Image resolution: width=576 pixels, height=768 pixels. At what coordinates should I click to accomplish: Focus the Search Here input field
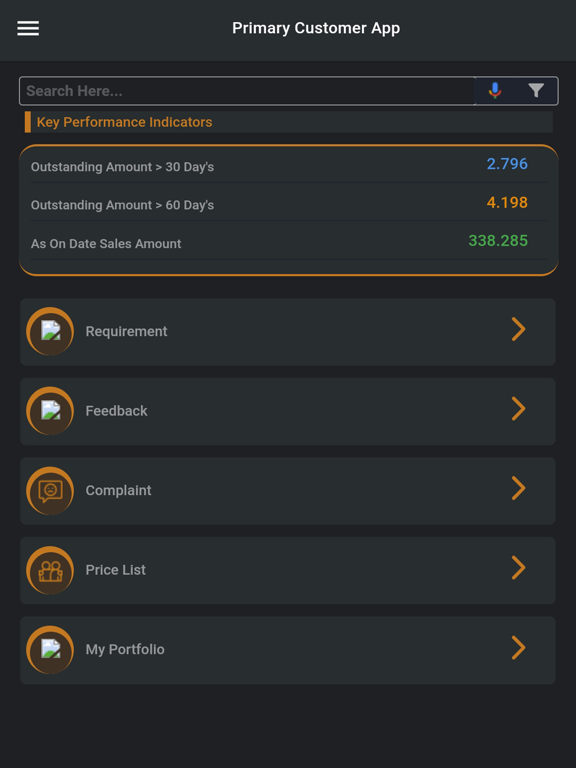pyautogui.click(x=247, y=91)
